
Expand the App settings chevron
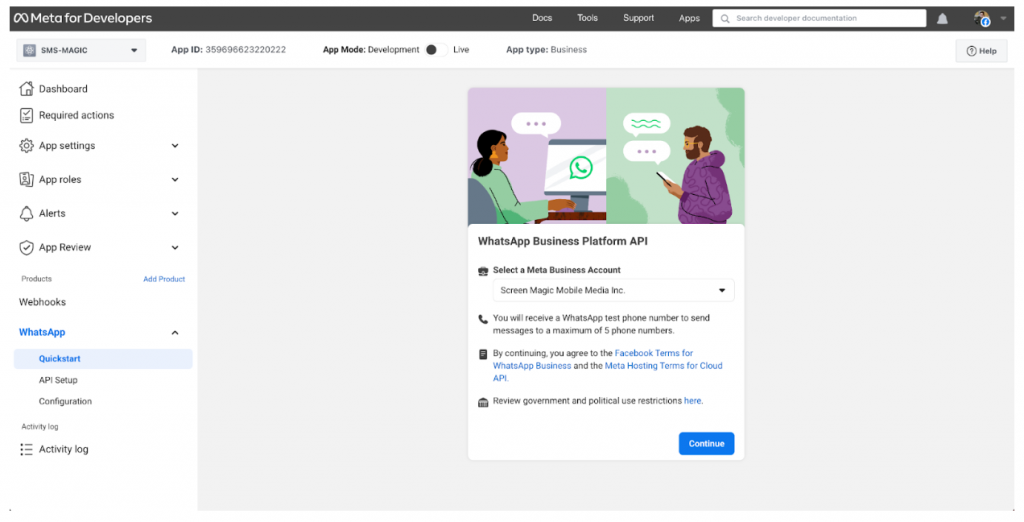[x=175, y=146]
